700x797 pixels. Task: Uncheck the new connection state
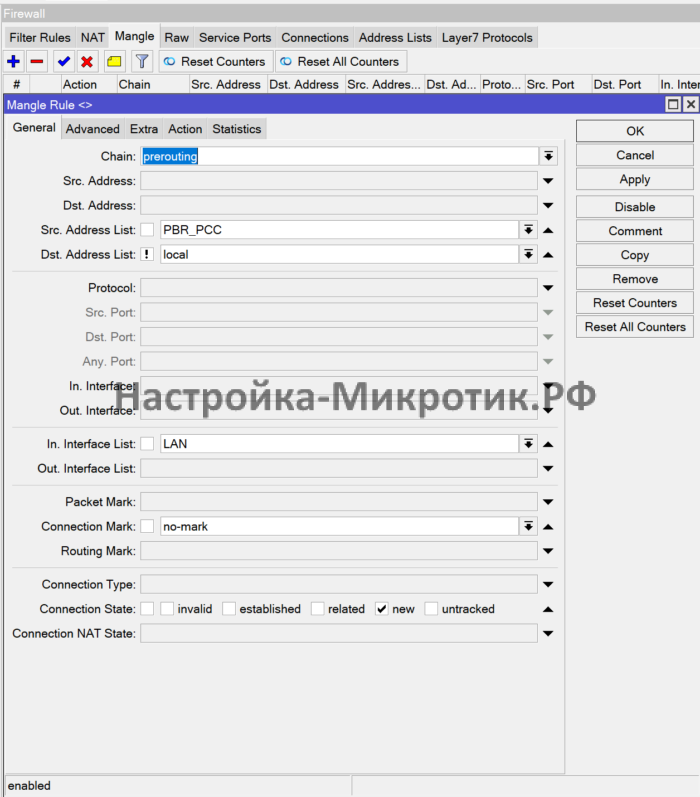382,608
